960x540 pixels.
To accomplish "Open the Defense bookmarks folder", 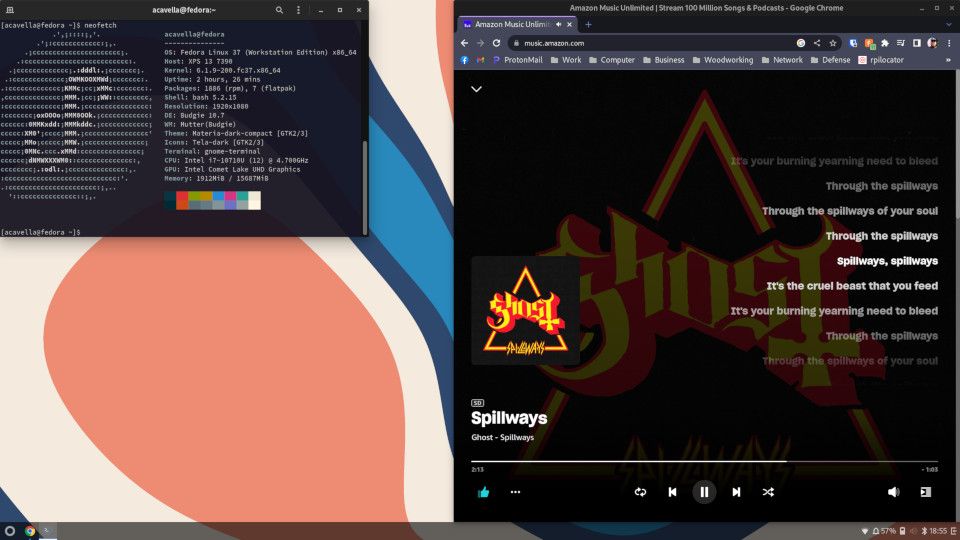I will click(x=830, y=60).
